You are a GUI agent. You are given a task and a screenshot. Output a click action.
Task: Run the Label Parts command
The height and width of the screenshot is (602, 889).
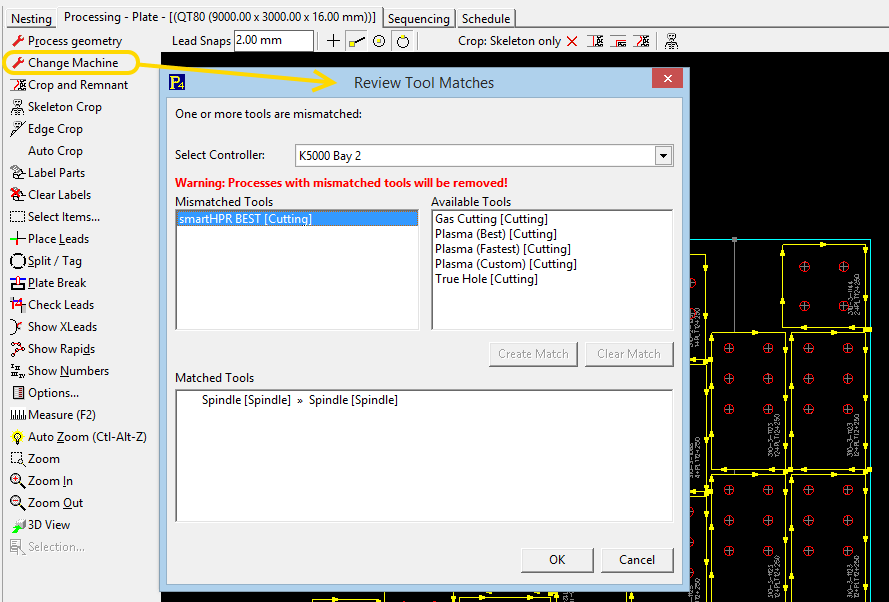[48, 173]
